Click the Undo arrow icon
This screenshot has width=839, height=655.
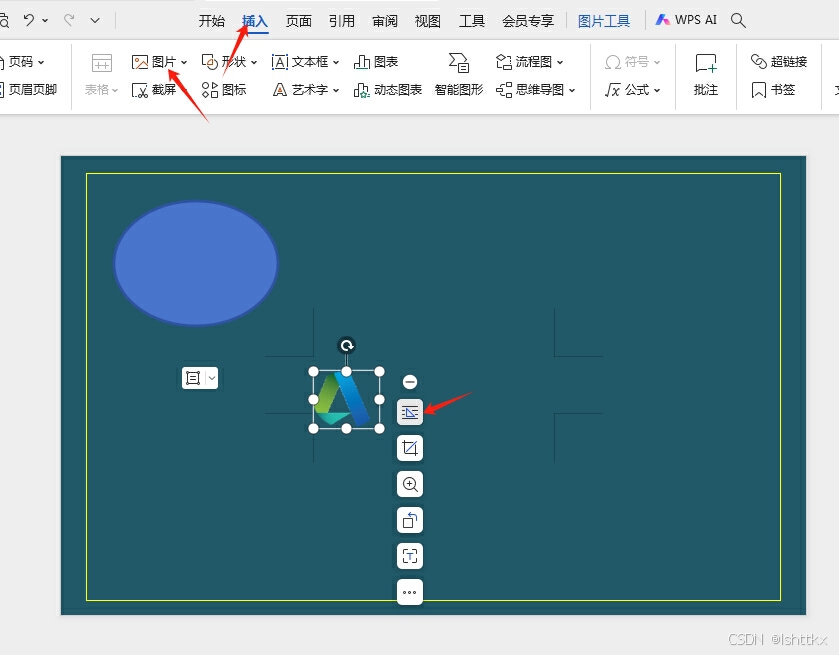[29, 20]
